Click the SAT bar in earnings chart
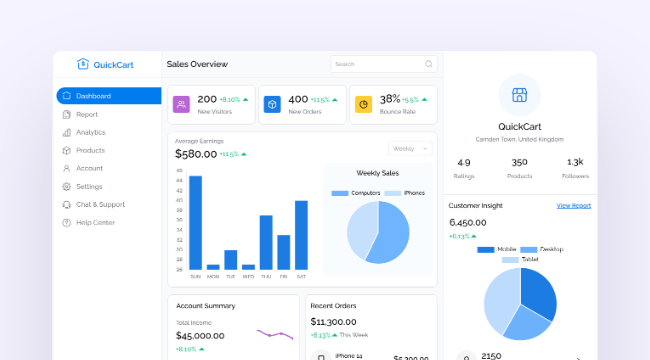 click(301, 235)
